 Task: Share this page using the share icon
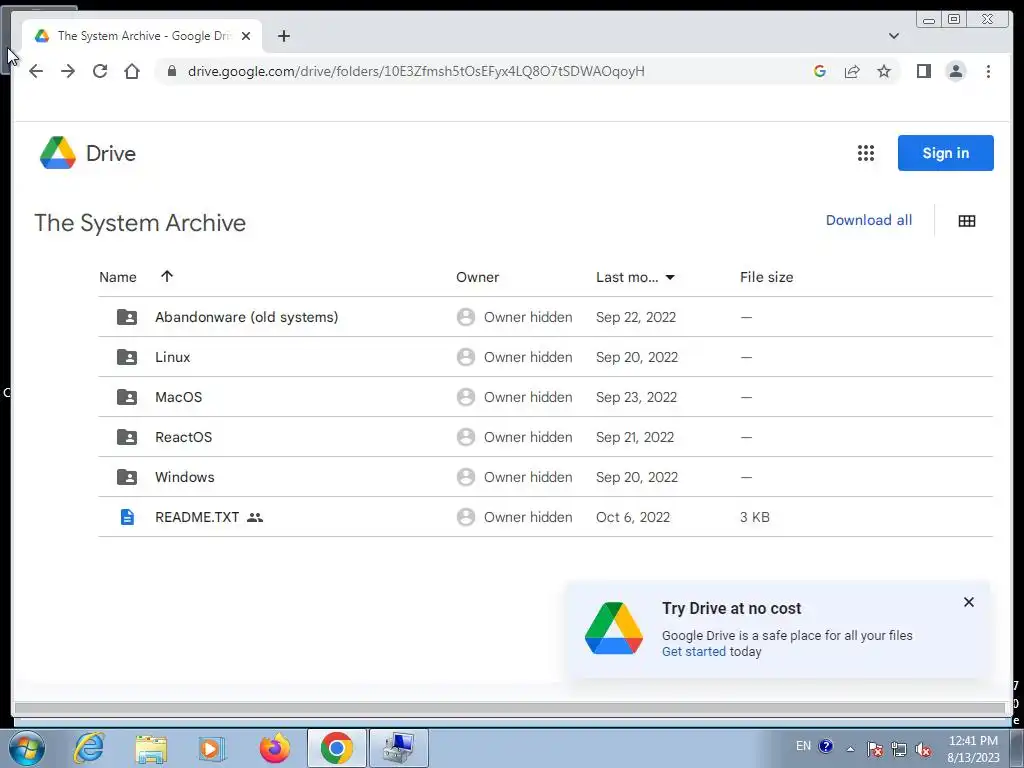[x=852, y=71]
